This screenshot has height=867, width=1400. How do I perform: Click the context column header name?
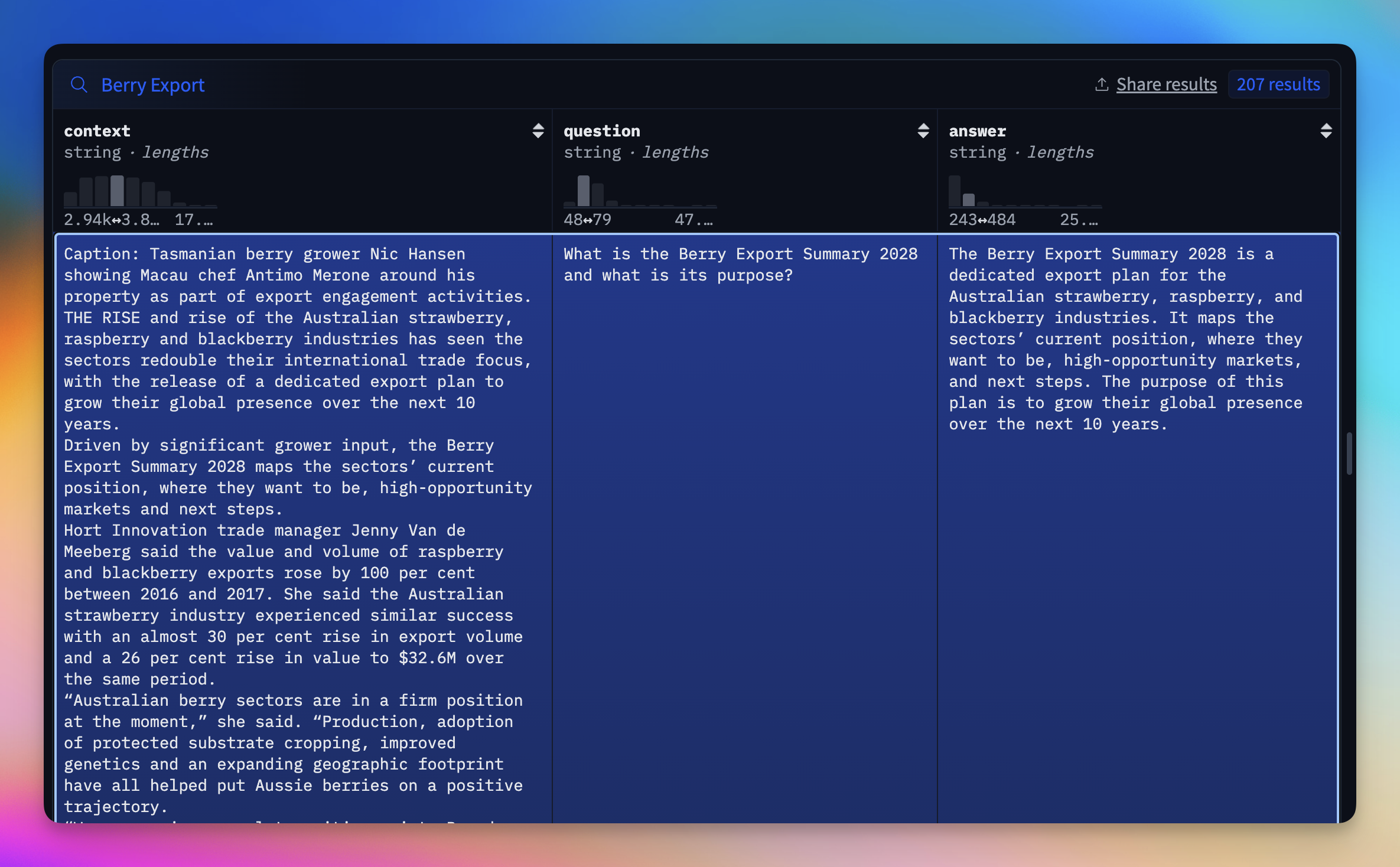(97, 131)
